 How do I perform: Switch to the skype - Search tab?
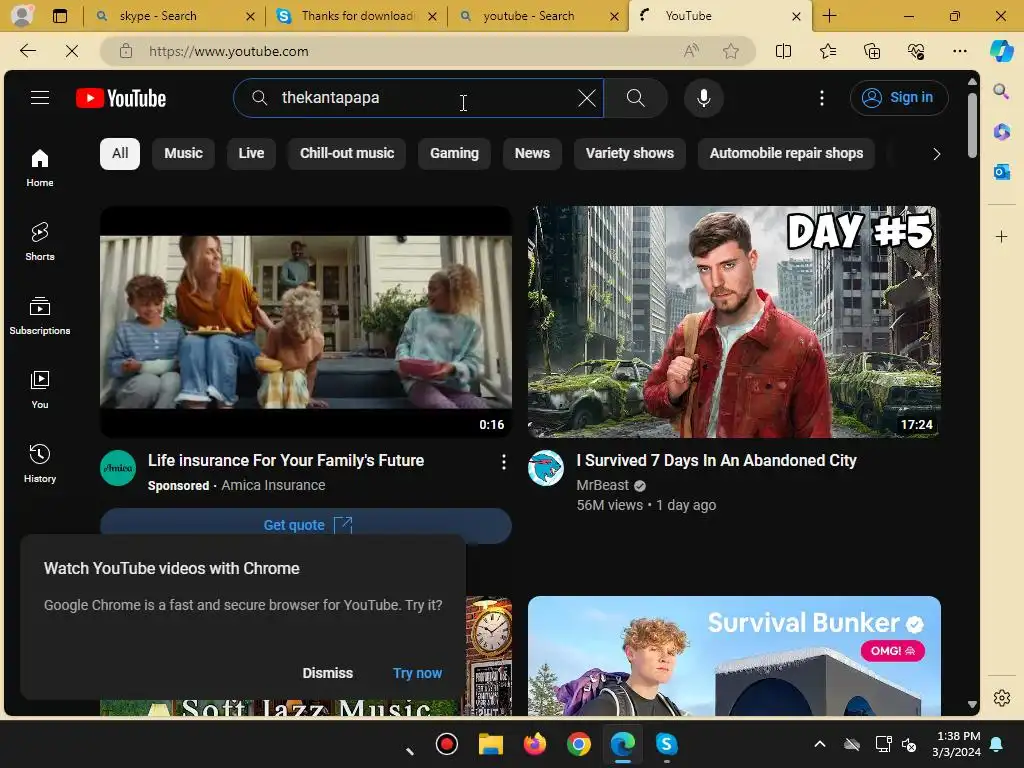click(174, 16)
